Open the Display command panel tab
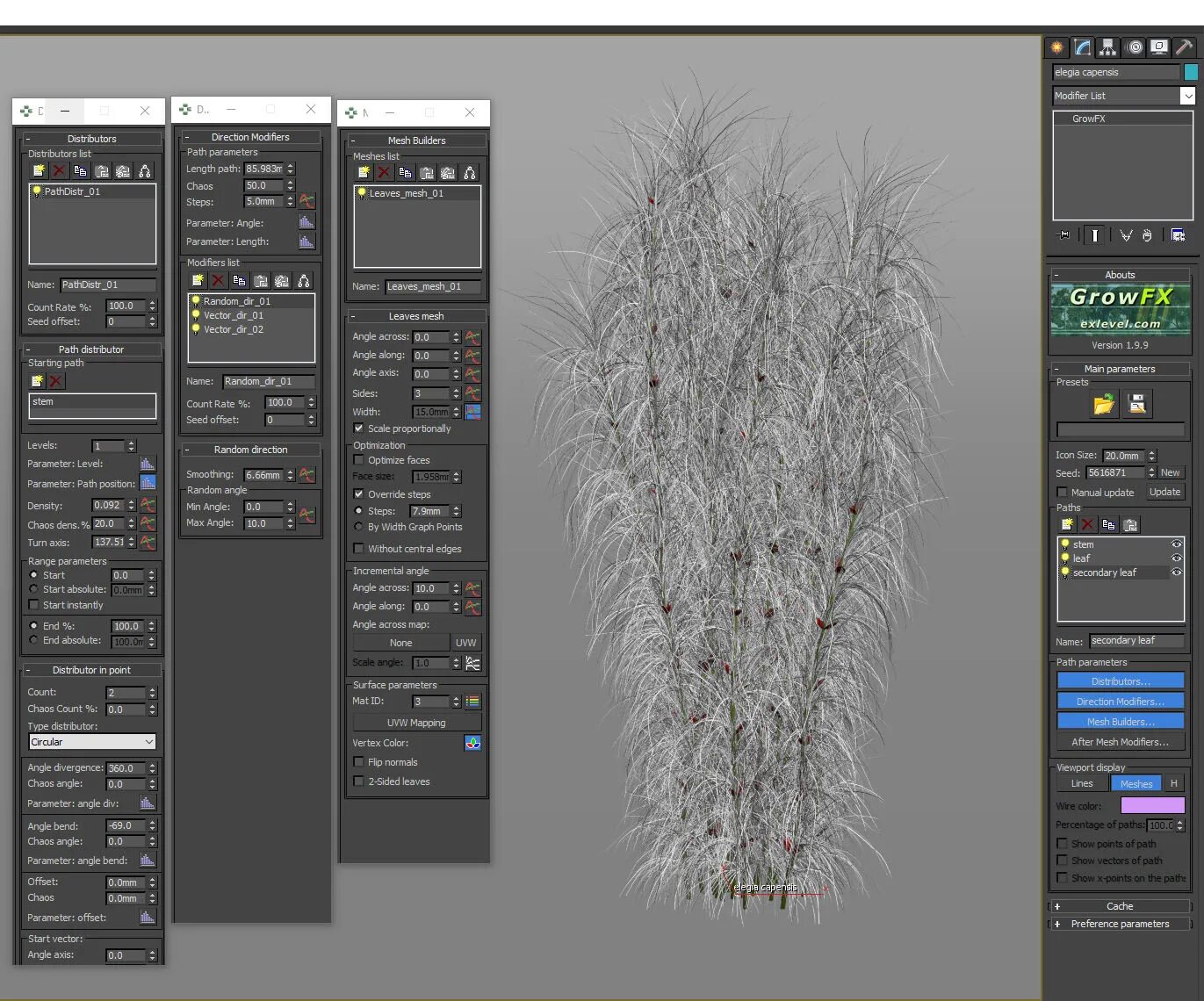 pyautogui.click(x=1159, y=47)
